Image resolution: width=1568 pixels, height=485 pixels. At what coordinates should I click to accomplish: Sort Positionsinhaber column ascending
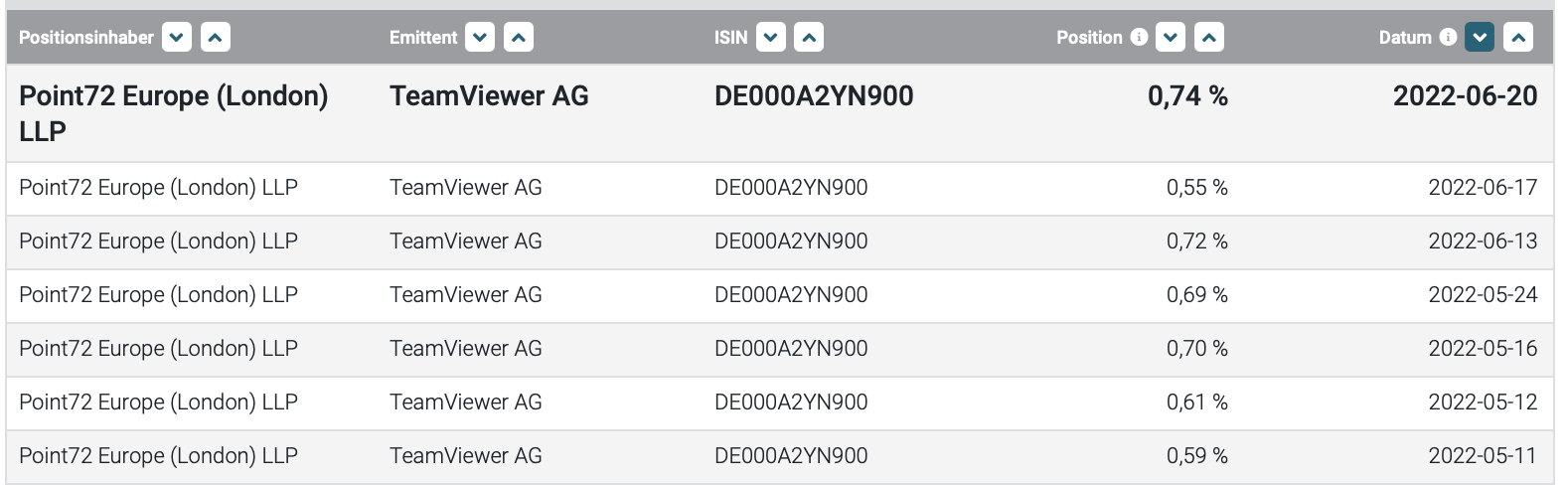tap(216, 38)
